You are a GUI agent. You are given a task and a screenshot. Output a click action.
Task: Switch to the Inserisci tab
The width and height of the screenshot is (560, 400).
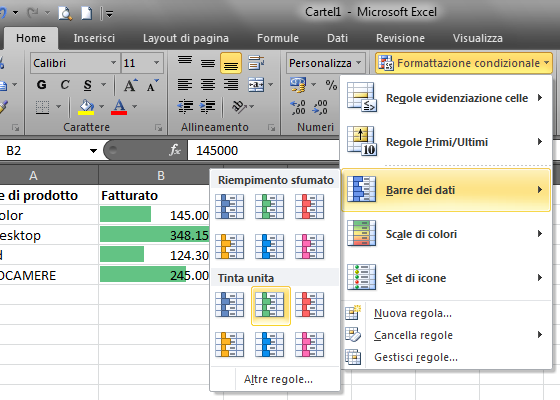click(94, 38)
